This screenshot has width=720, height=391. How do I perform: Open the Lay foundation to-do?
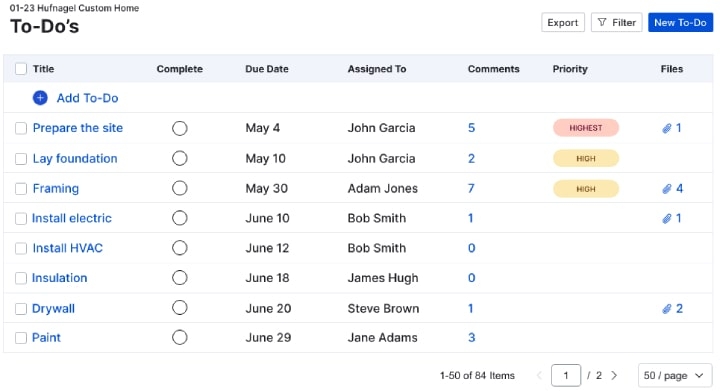[x=75, y=159]
